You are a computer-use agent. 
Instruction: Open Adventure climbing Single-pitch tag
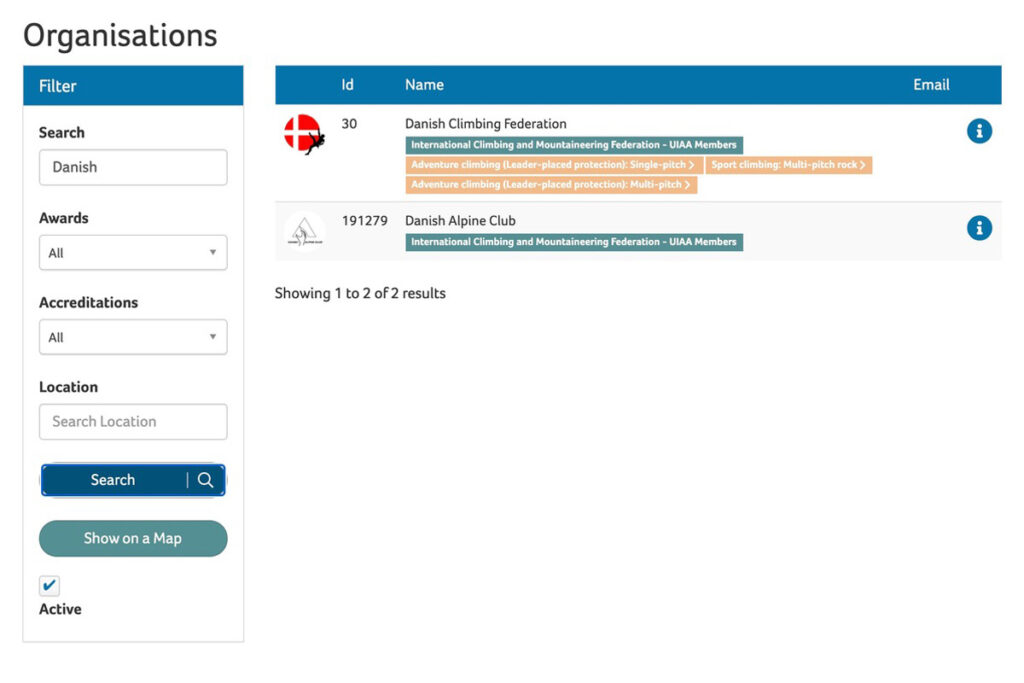554,165
